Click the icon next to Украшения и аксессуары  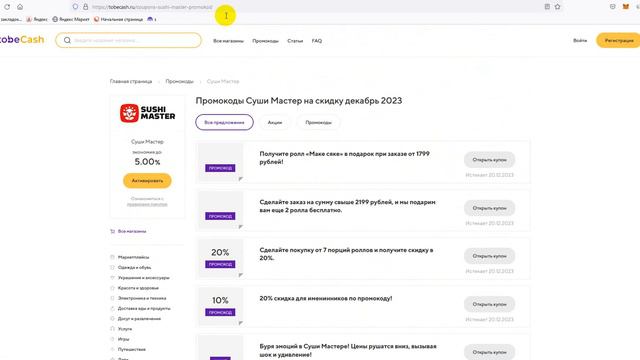(113, 278)
